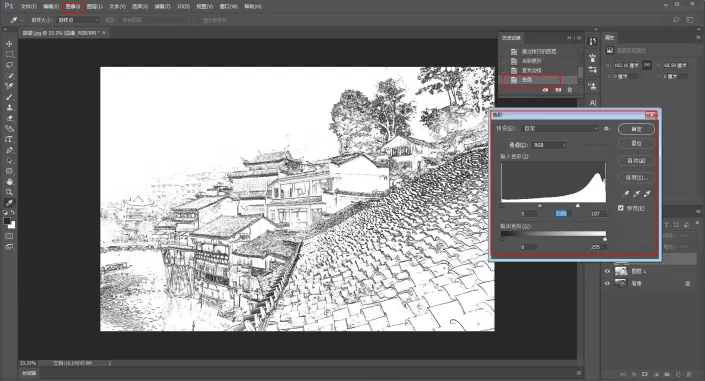Open the Layer menu

pyautogui.click(x=94, y=6)
